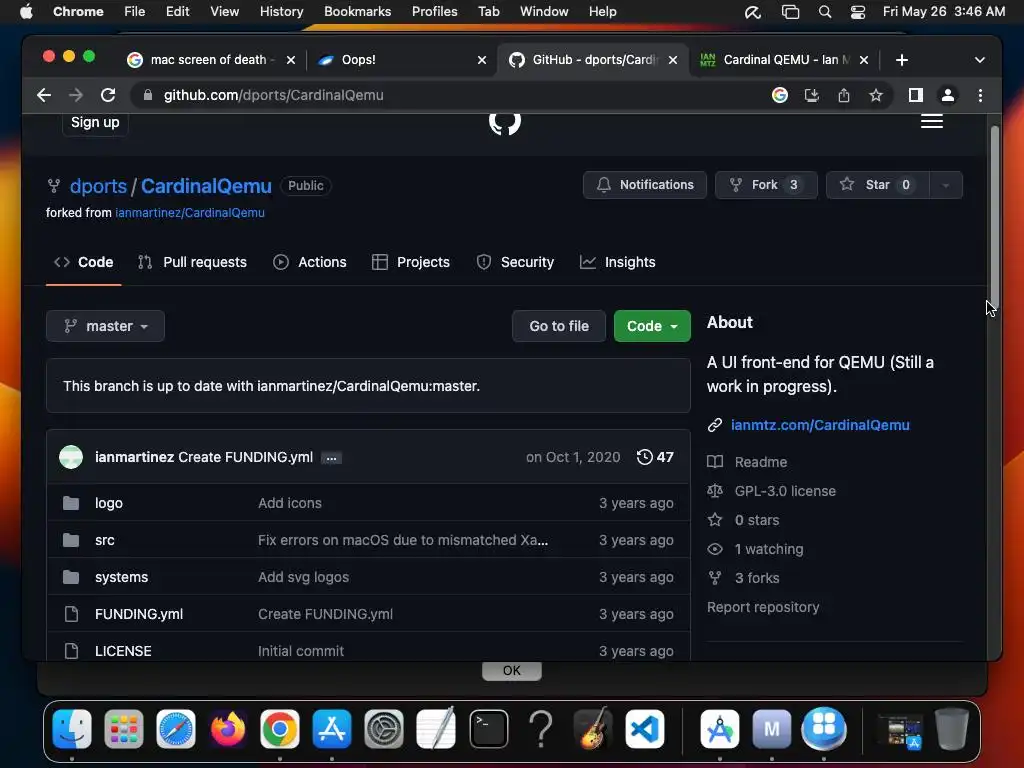Open the Security tab
The height and width of the screenshot is (768, 1024).
[515, 262]
